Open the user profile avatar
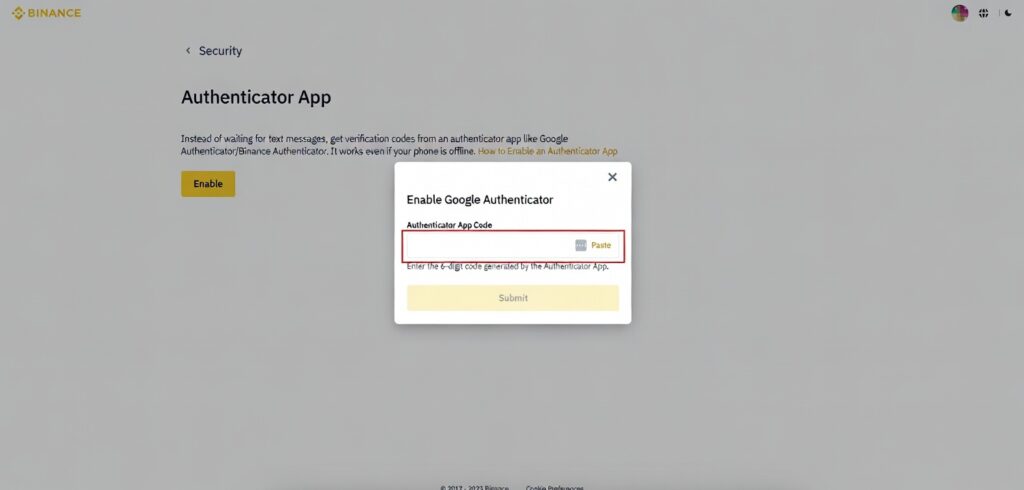The height and width of the screenshot is (490, 1024). [x=959, y=13]
